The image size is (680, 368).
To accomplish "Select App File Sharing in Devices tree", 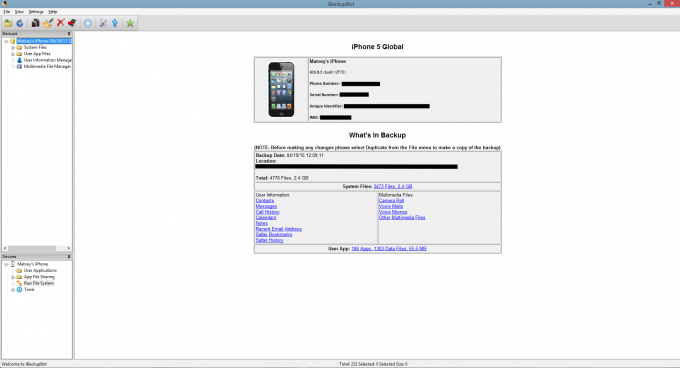I will point(39,277).
